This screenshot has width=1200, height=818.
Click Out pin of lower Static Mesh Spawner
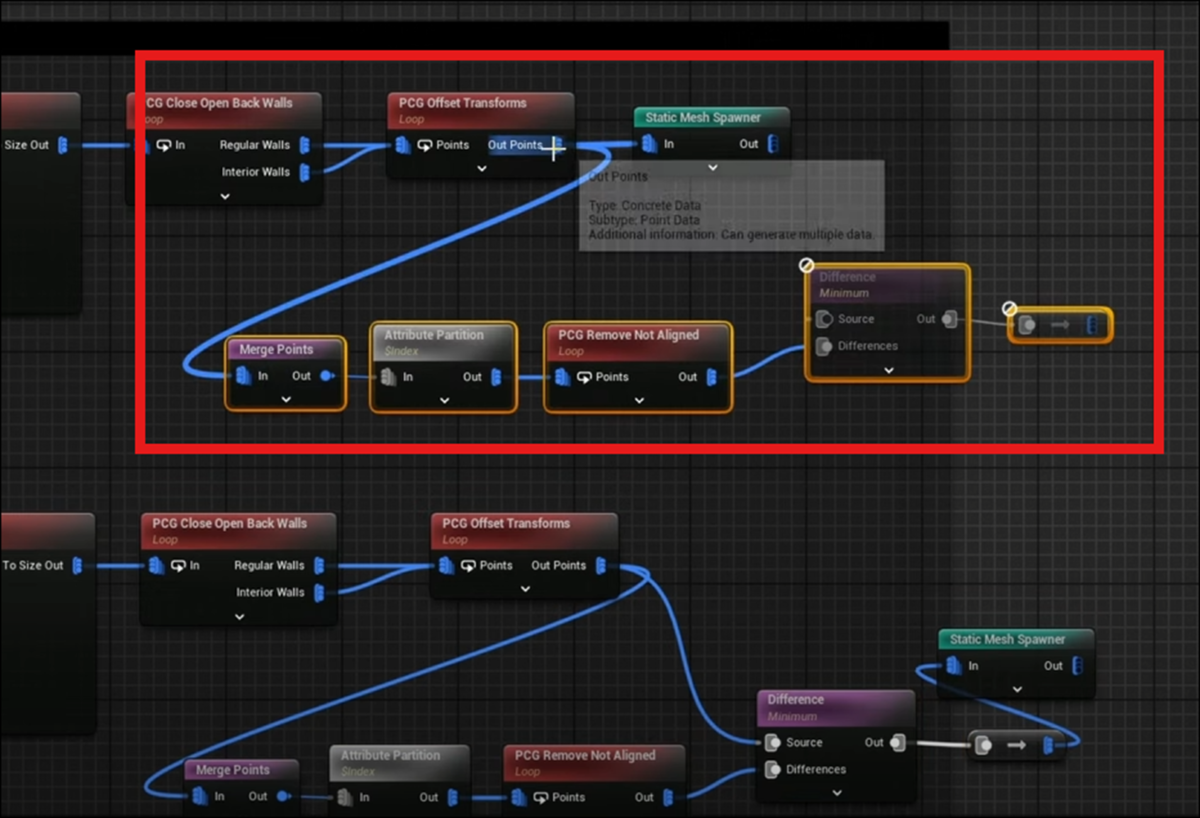[x=1077, y=665]
